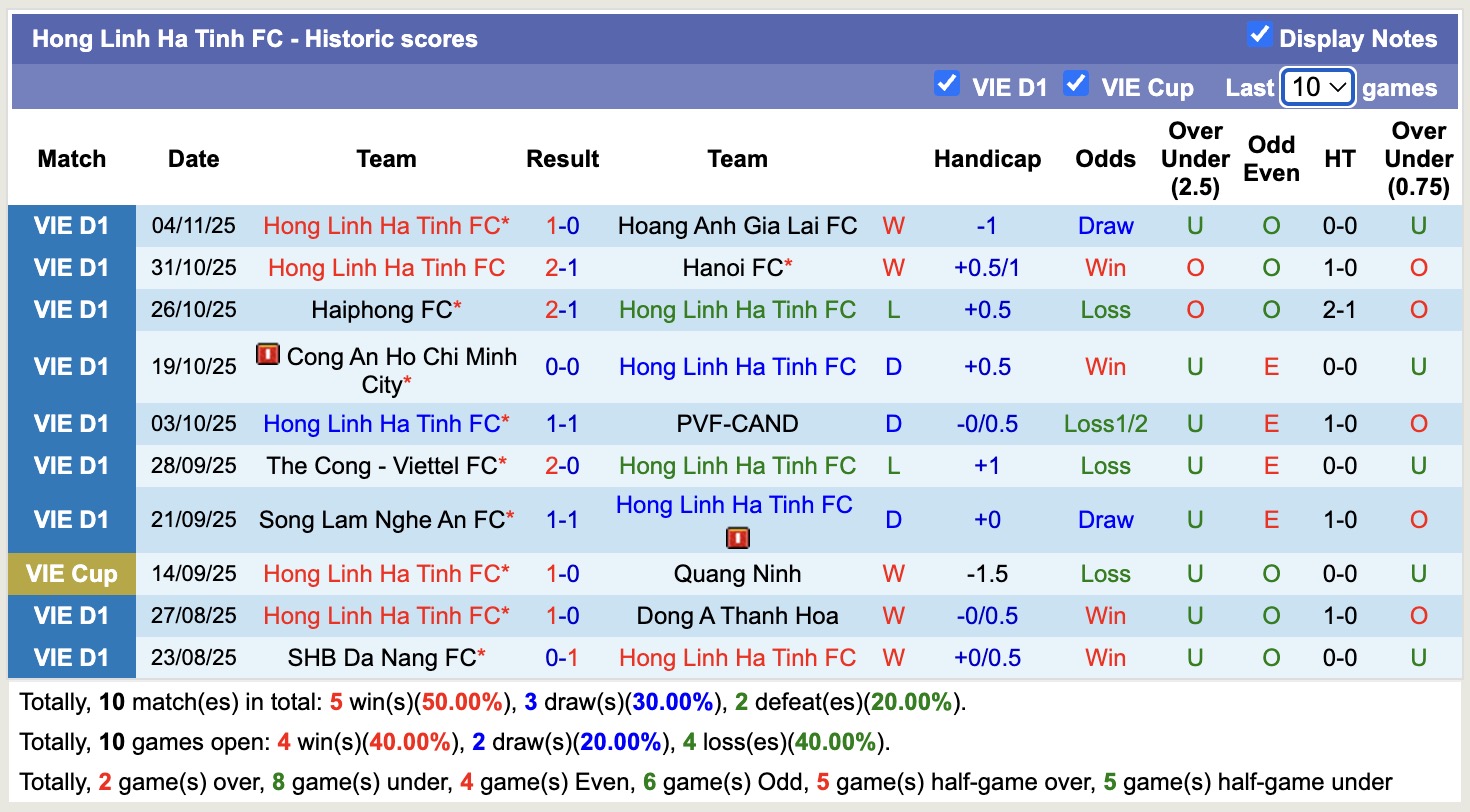Click The Cong - Viettel FC link
1470x812 pixels.
tap(382, 466)
